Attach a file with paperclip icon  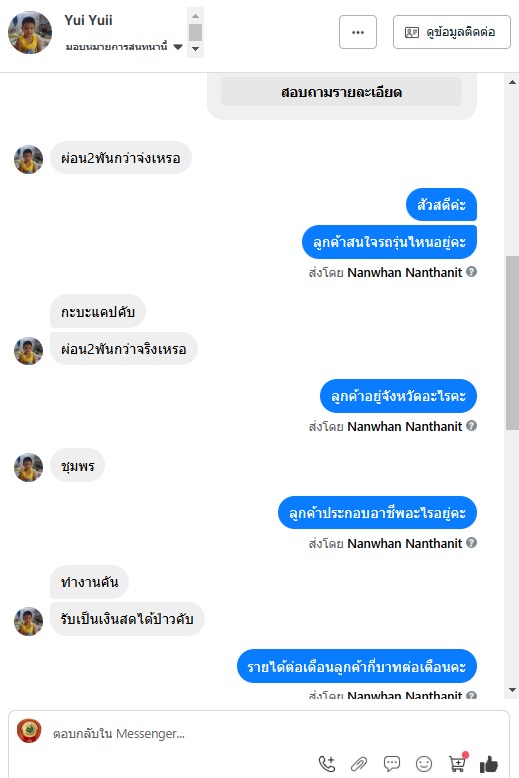359,764
